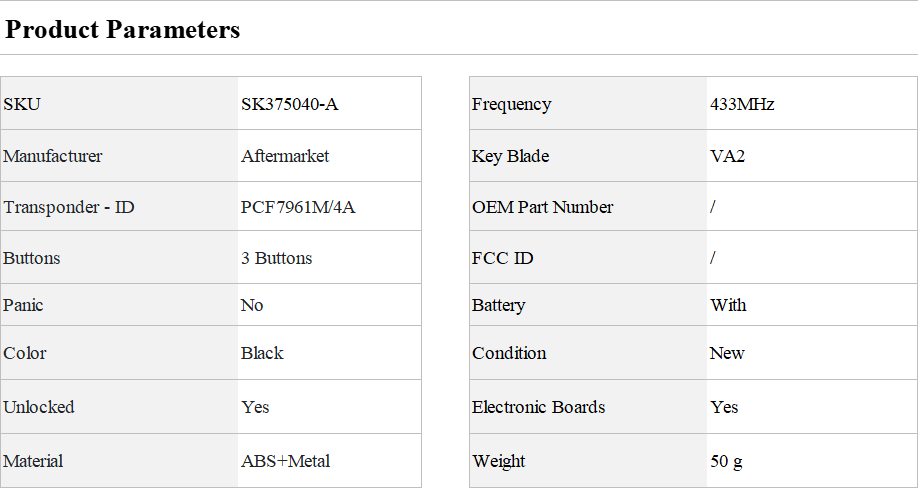Click the Material value ABS+Metal
918x488 pixels.
pos(285,460)
